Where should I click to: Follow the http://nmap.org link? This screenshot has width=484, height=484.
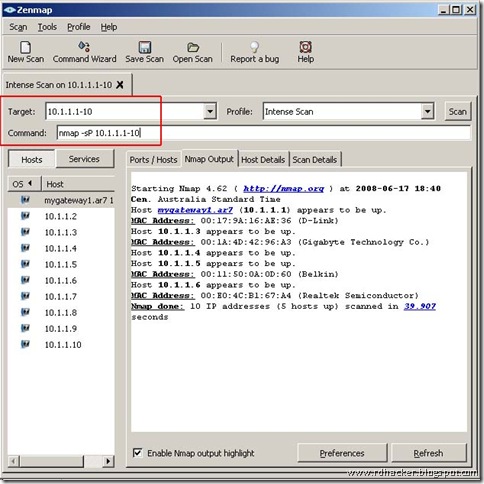(x=283, y=189)
